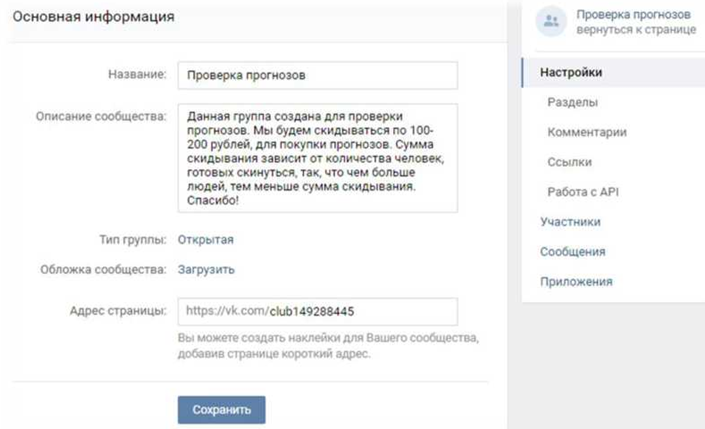Select Настройки in the side menu
Screen dimensions: 705x429
pos(571,72)
